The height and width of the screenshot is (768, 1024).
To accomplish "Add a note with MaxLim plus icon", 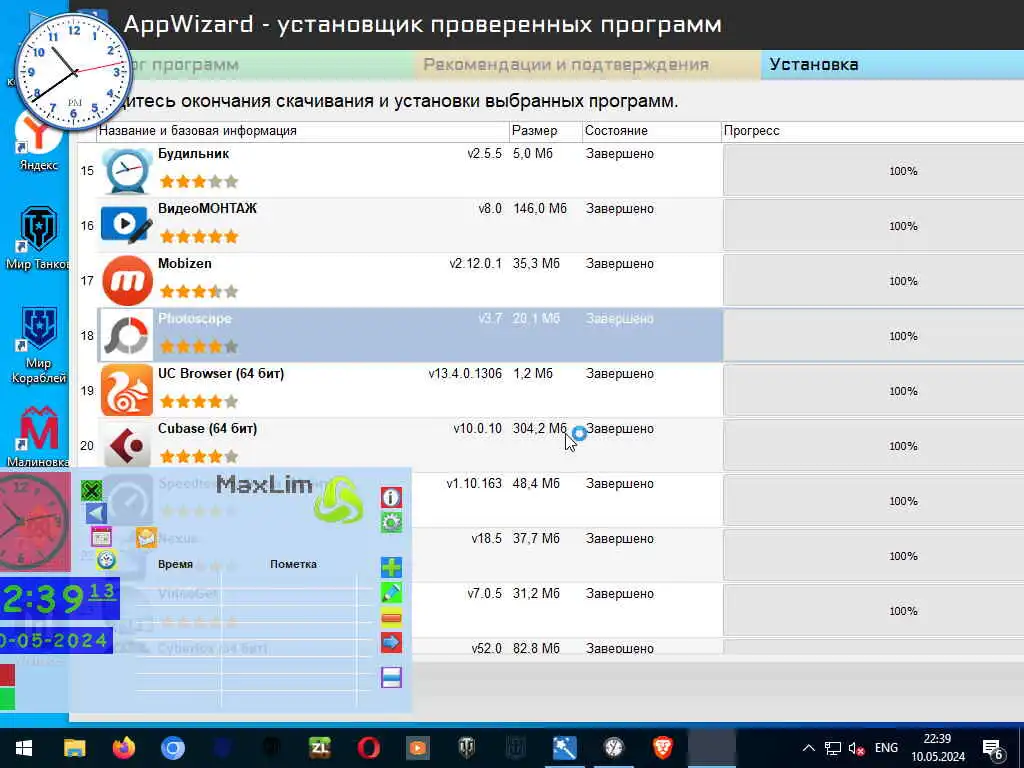I will coord(391,567).
